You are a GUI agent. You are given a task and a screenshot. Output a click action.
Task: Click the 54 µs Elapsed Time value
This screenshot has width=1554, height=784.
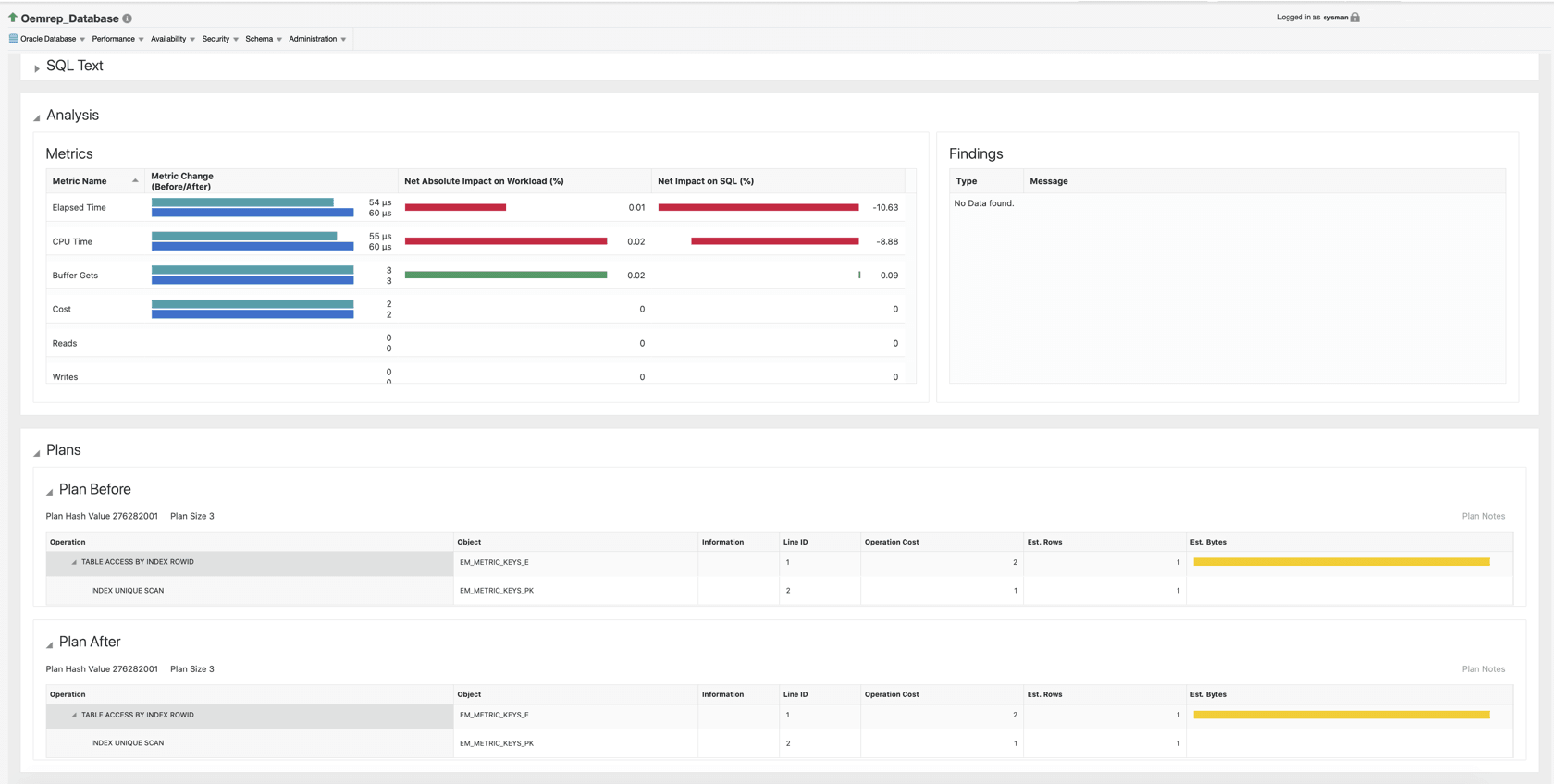click(380, 202)
